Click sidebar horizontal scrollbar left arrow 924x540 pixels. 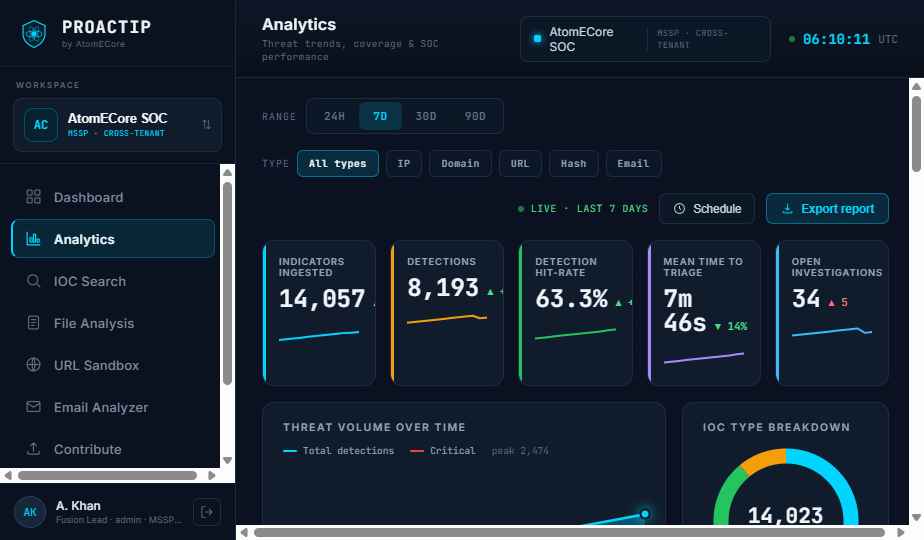pos(8,475)
